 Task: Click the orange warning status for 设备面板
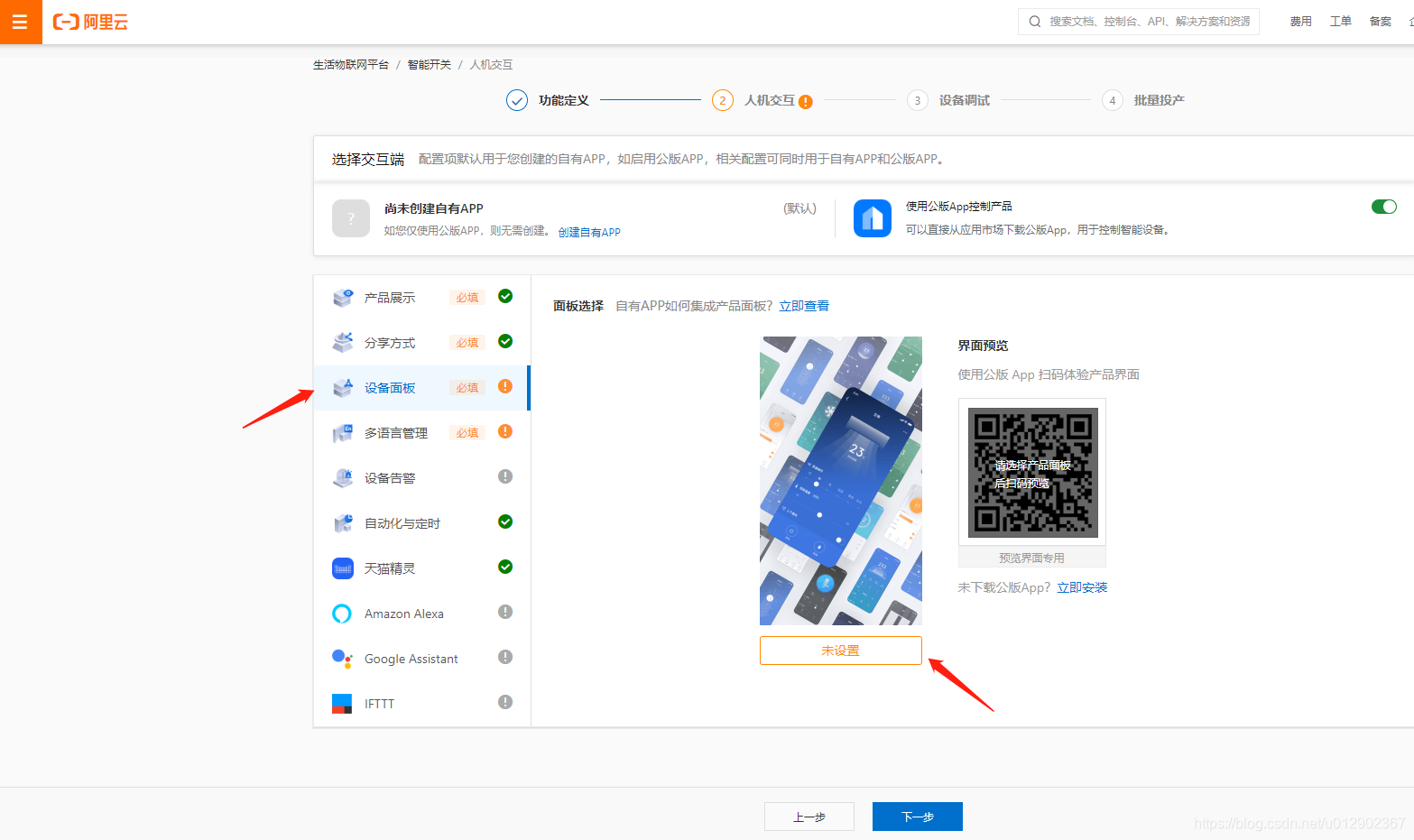pyautogui.click(x=505, y=386)
